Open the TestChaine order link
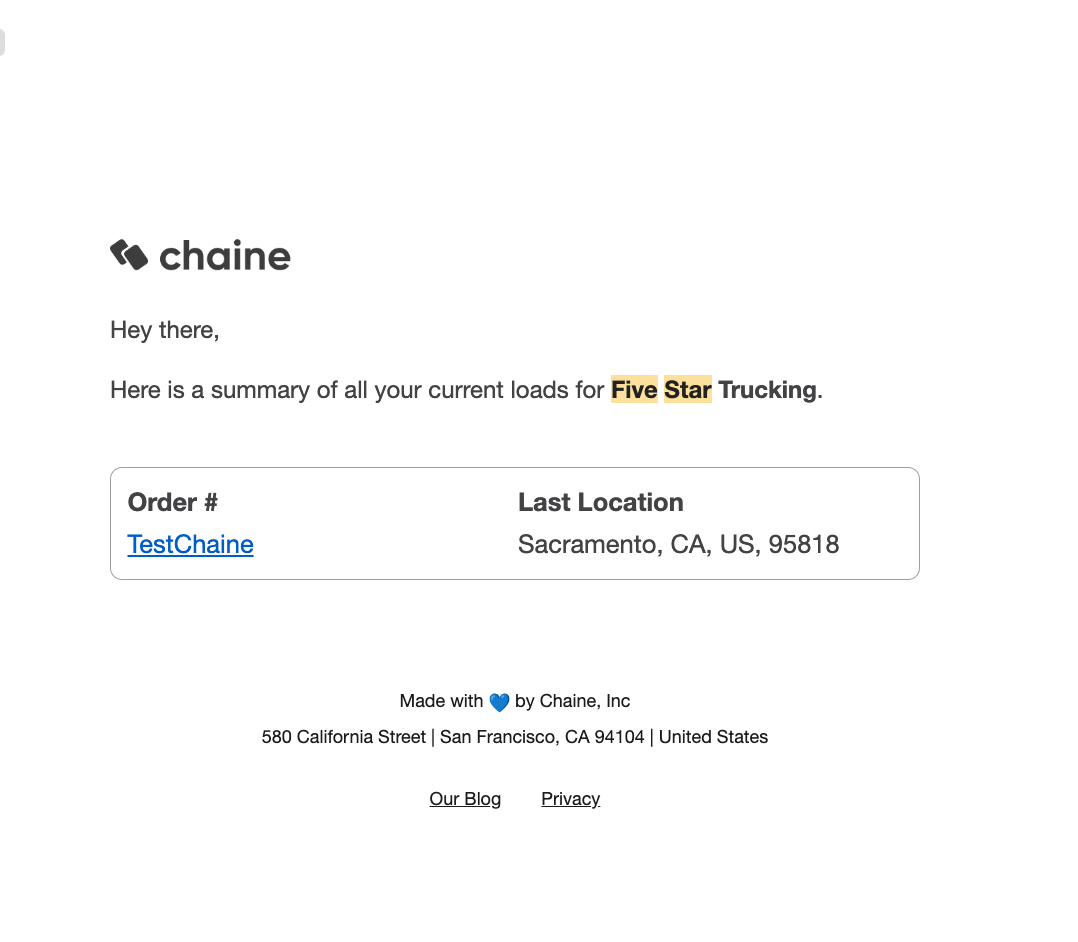Viewport: 1078px width, 942px height. click(190, 545)
